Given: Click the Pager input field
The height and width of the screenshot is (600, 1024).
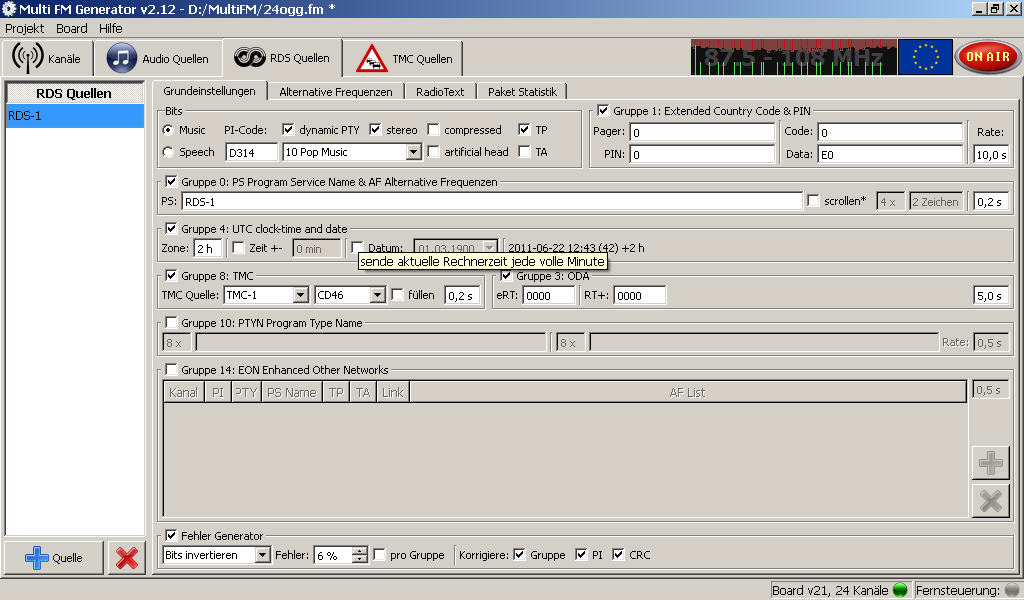Looking at the screenshot, I should (x=702, y=133).
